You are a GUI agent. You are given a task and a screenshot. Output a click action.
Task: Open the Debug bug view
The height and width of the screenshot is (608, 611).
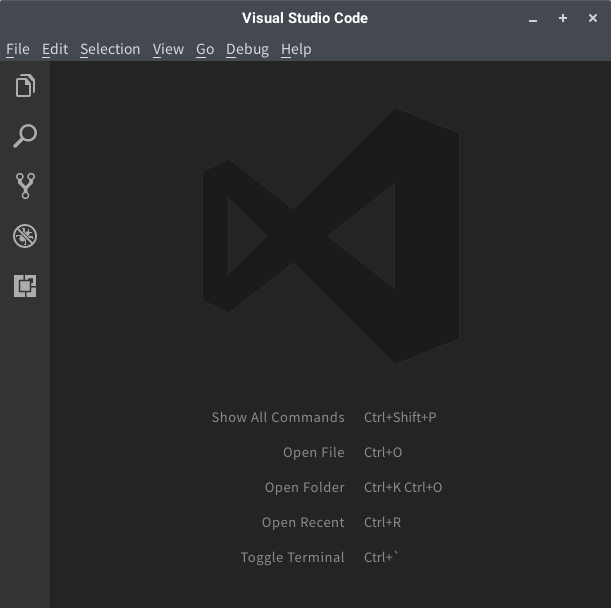tap(25, 236)
